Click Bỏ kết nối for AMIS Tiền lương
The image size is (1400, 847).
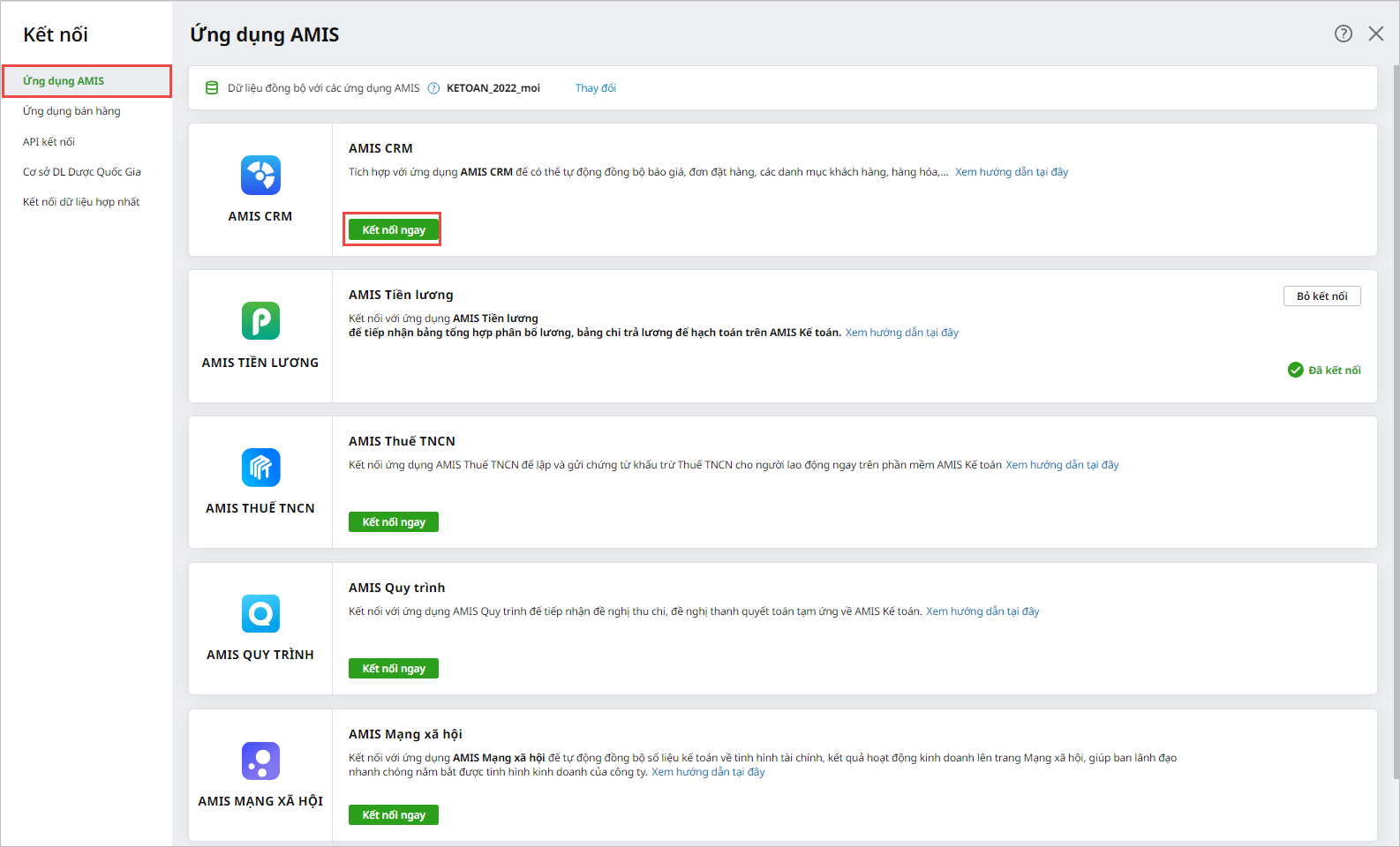click(1322, 296)
